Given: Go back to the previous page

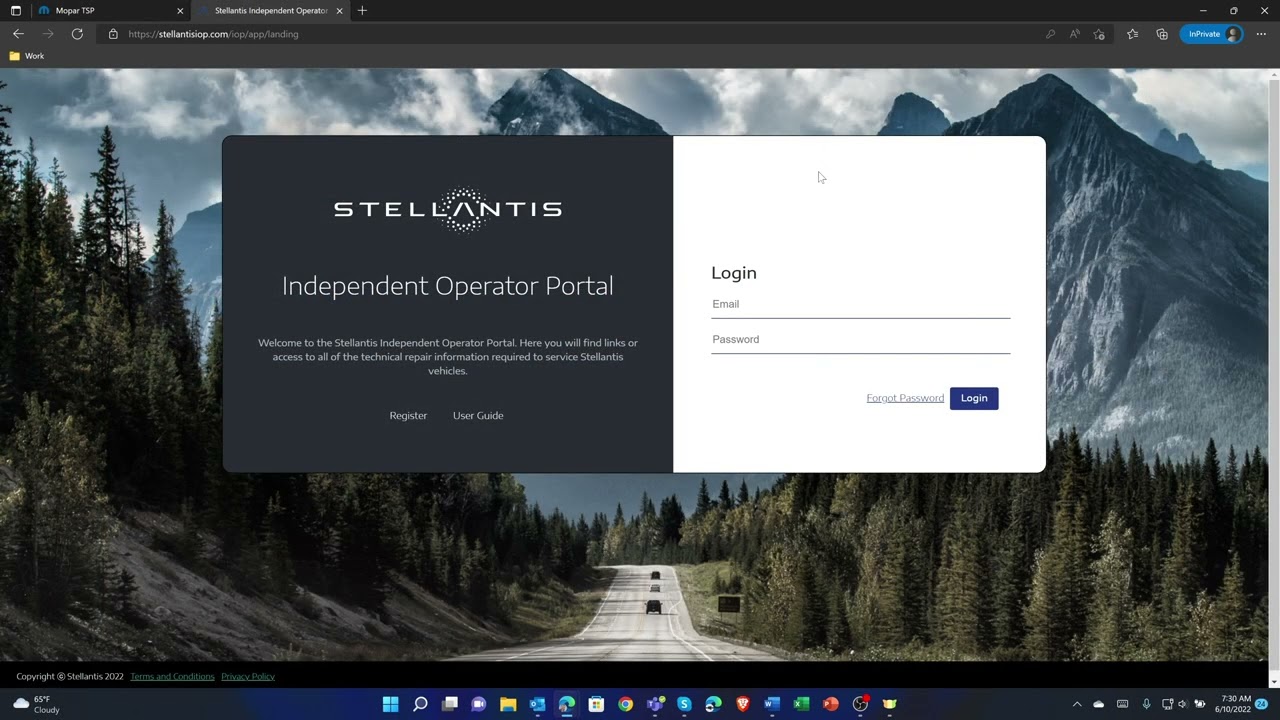Looking at the screenshot, I should 18,34.
